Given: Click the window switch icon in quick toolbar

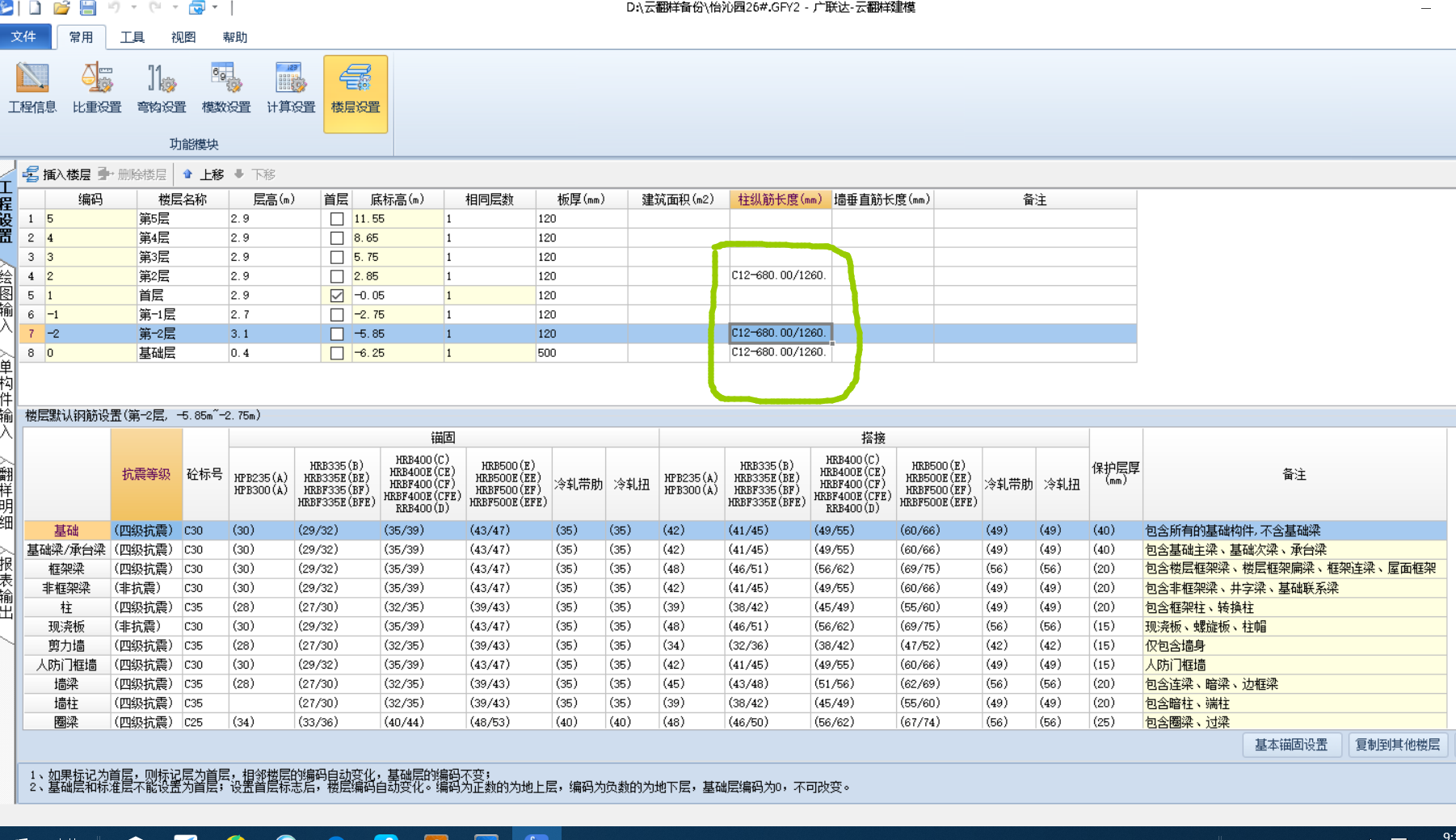Looking at the screenshot, I should [x=196, y=8].
